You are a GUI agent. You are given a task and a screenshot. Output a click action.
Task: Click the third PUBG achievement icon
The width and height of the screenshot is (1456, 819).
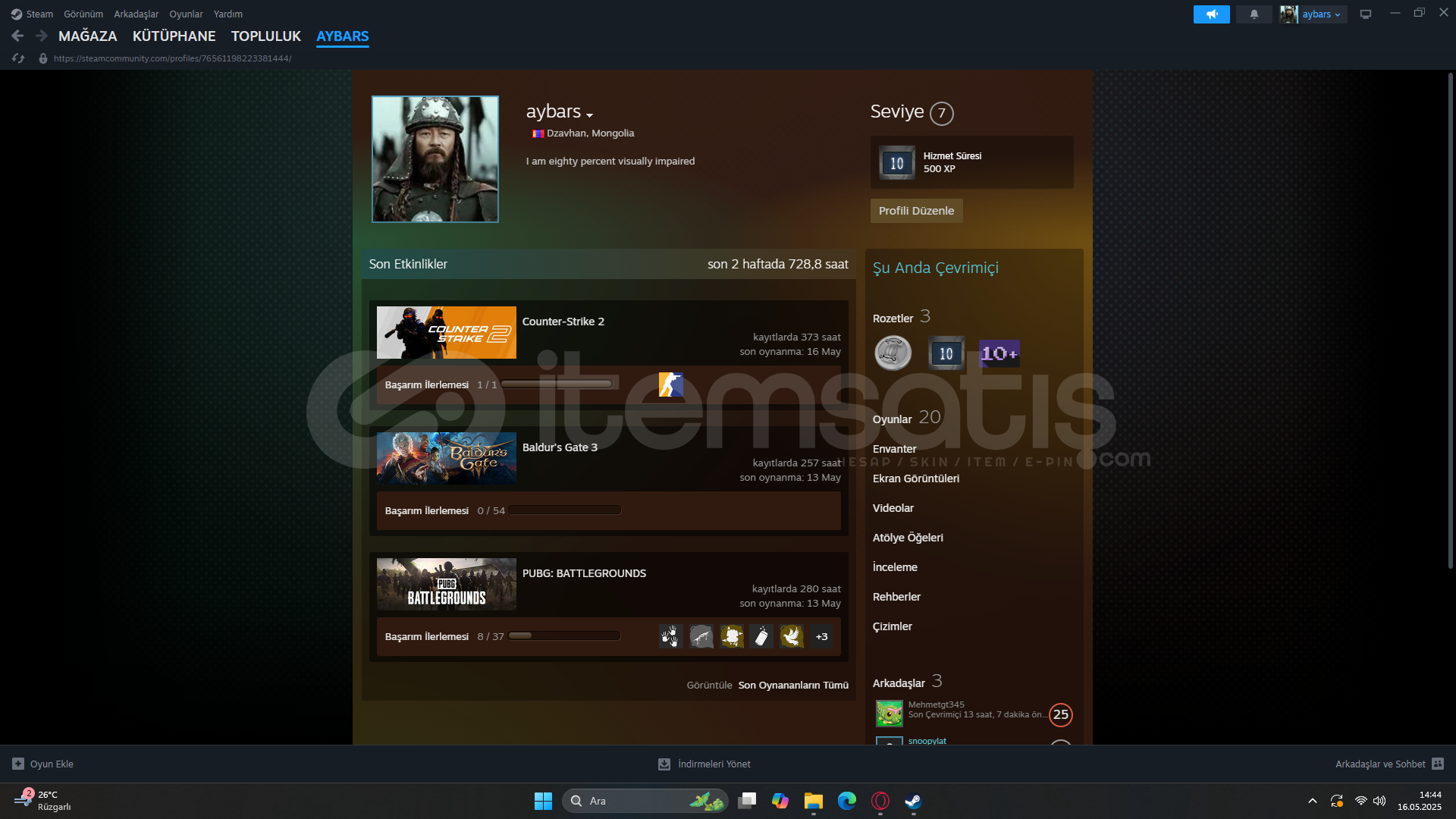pyautogui.click(x=732, y=636)
